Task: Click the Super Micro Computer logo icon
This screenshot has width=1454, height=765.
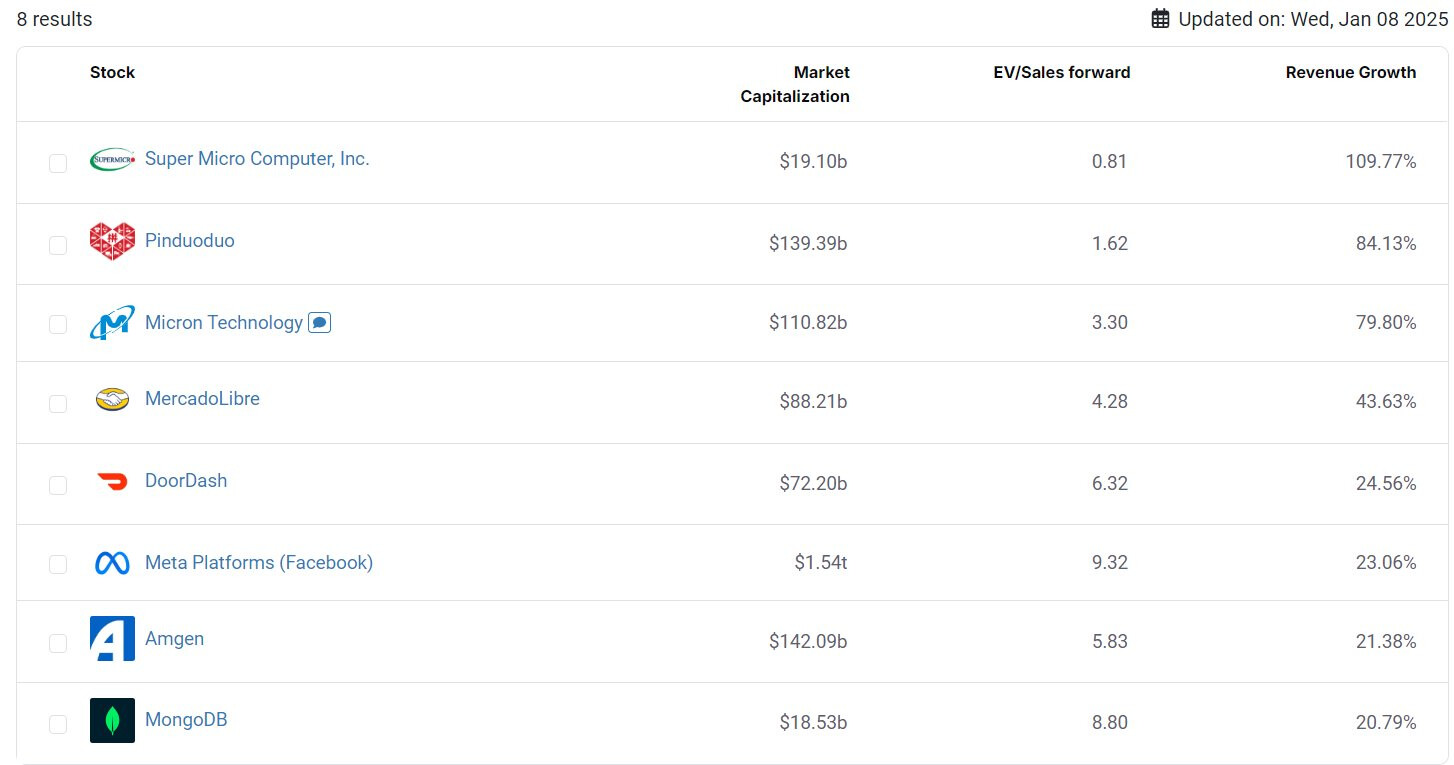Action: click(112, 160)
